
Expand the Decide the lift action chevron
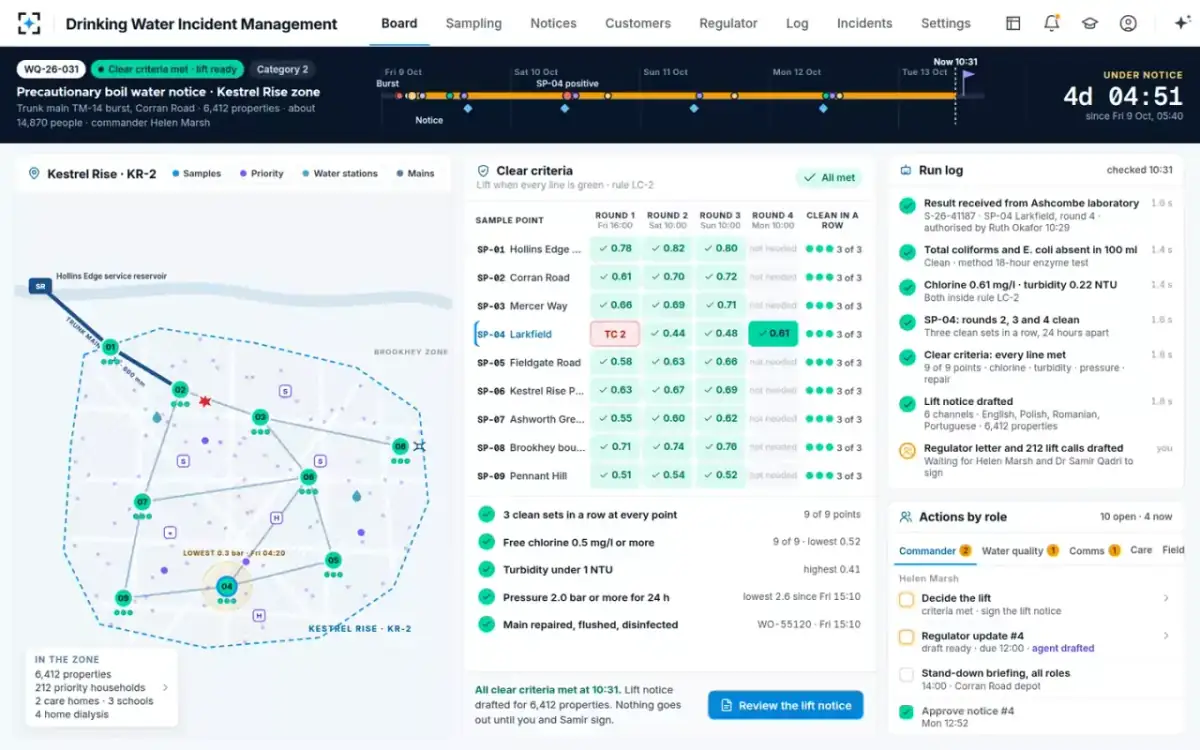[1166, 599]
